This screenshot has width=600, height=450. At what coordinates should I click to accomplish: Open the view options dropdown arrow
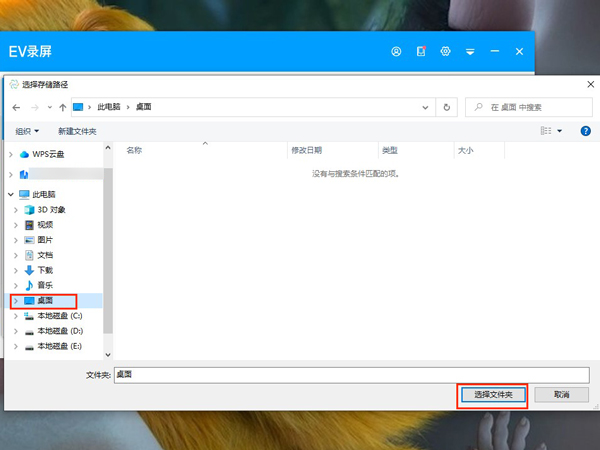pos(559,131)
